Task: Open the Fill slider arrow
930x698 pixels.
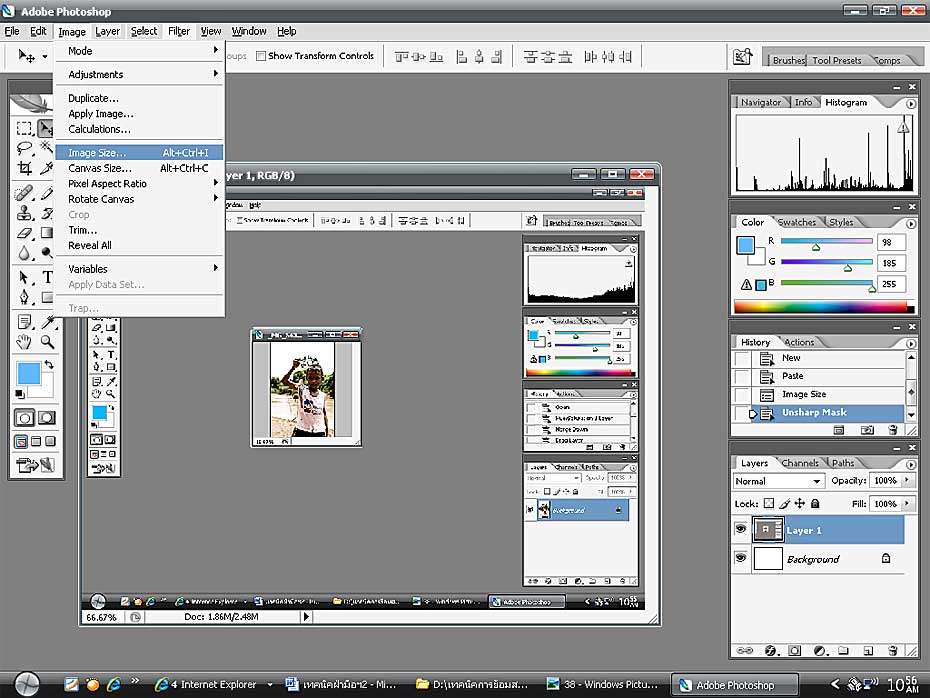Action: 907,503
